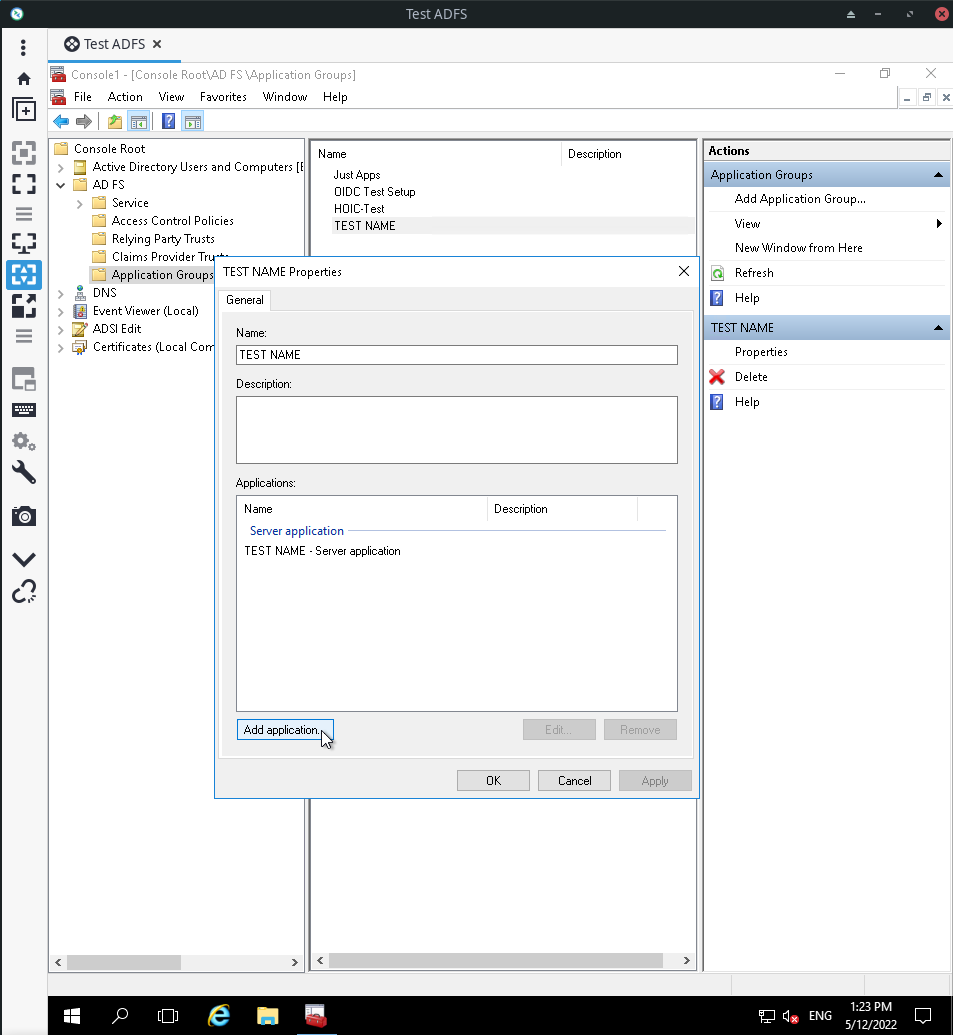953x1035 pixels.
Task: Collapse the Application Groups actions section
Action: coord(938,175)
